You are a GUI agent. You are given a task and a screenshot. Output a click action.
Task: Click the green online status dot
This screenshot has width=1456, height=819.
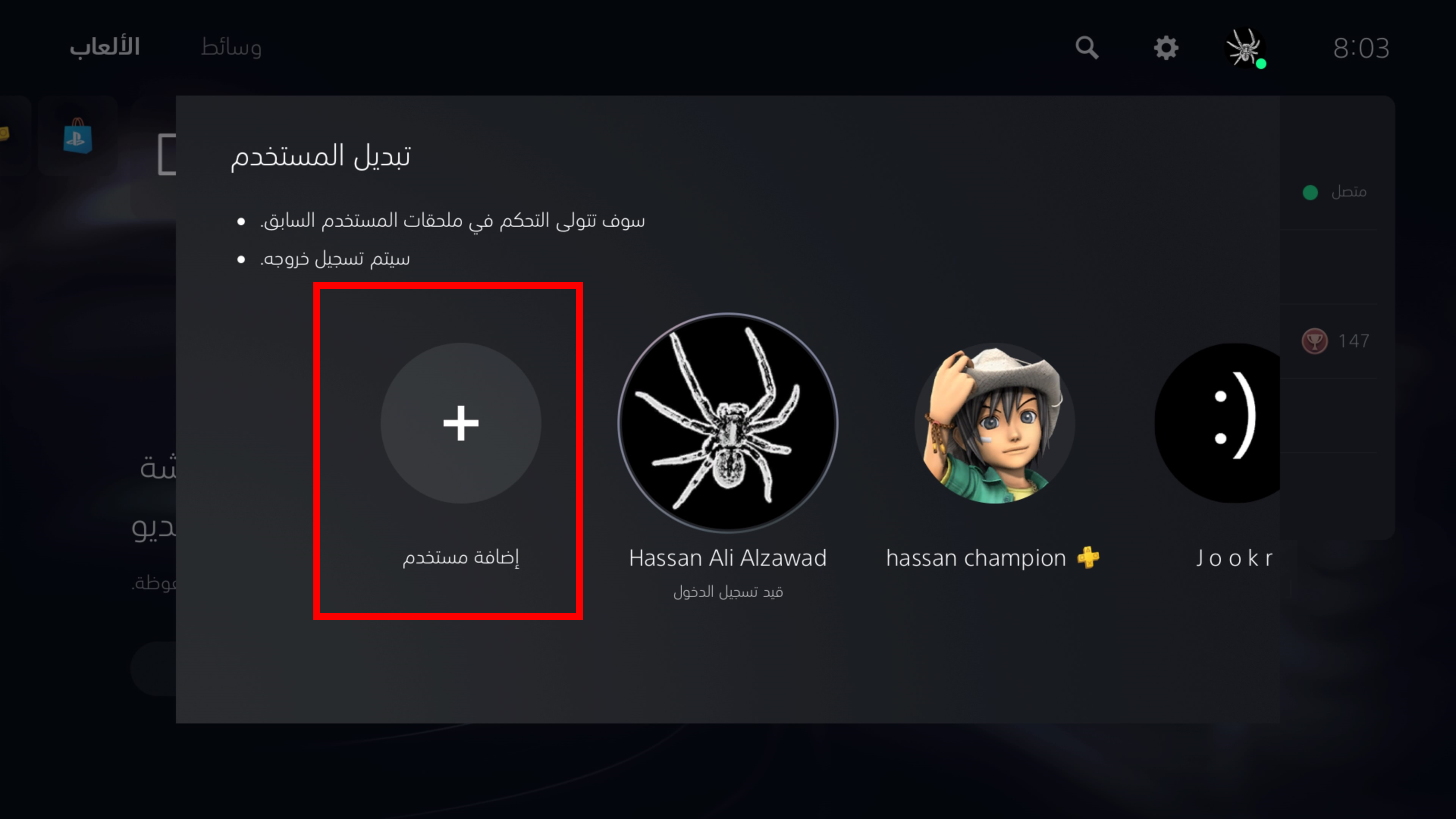click(1310, 192)
